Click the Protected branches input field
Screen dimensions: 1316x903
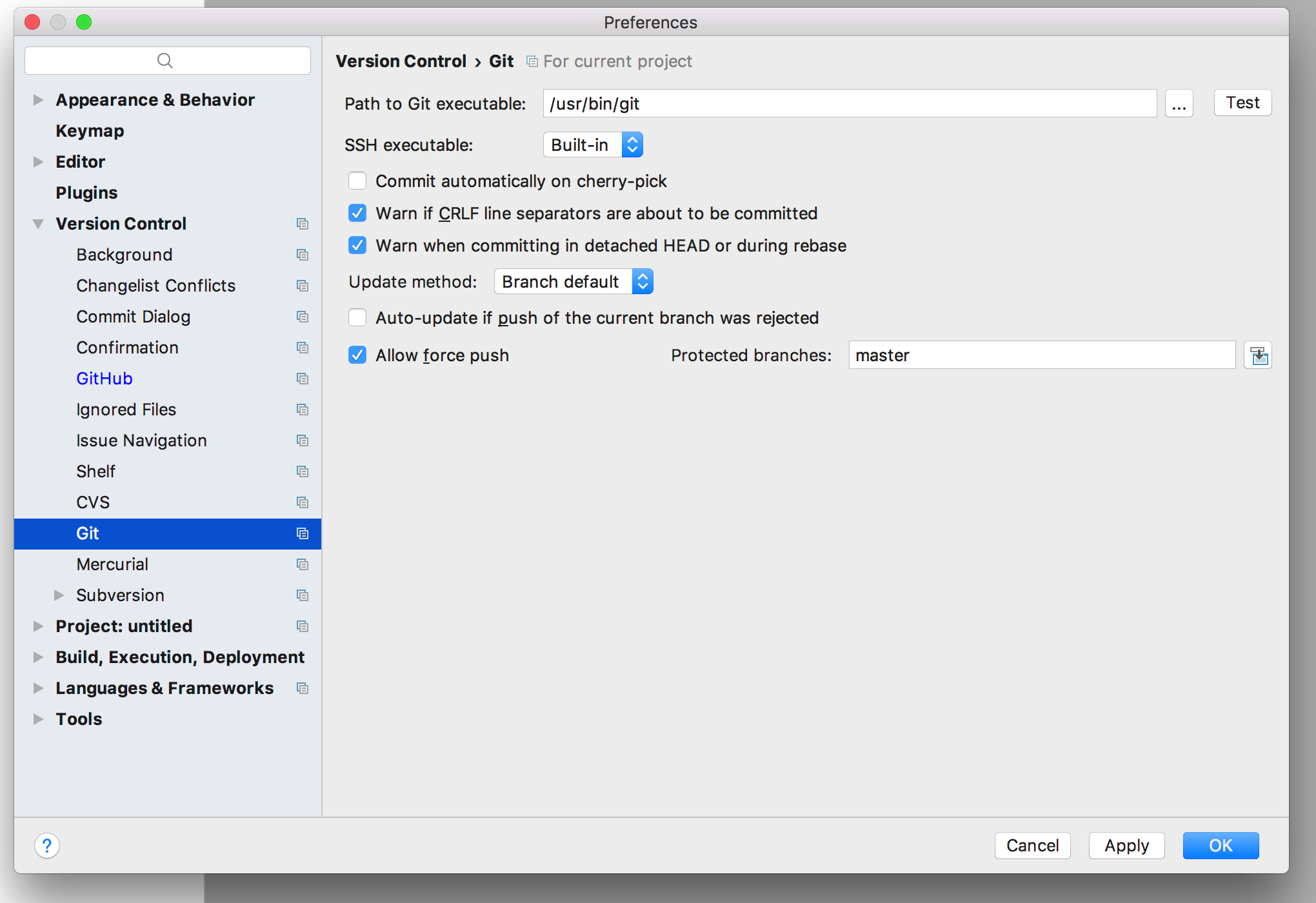[x=1041, y=355]
